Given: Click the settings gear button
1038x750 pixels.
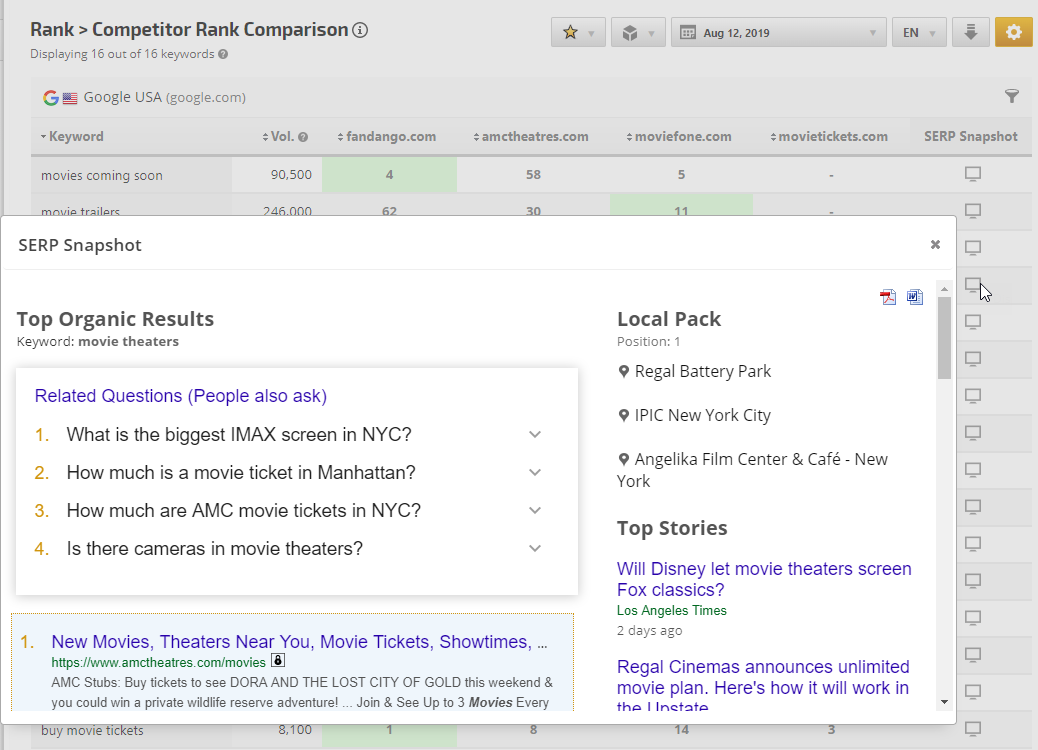Looking at the screenshot, I should (1013, 32).
